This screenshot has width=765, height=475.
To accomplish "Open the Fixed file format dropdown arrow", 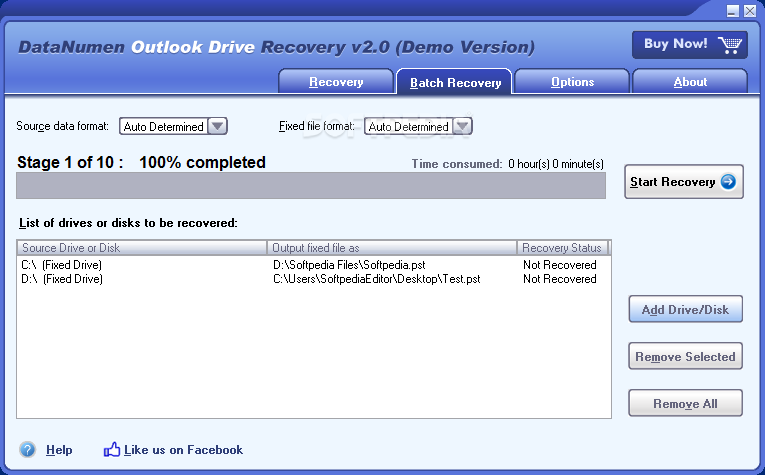I will tap(463, 126).
